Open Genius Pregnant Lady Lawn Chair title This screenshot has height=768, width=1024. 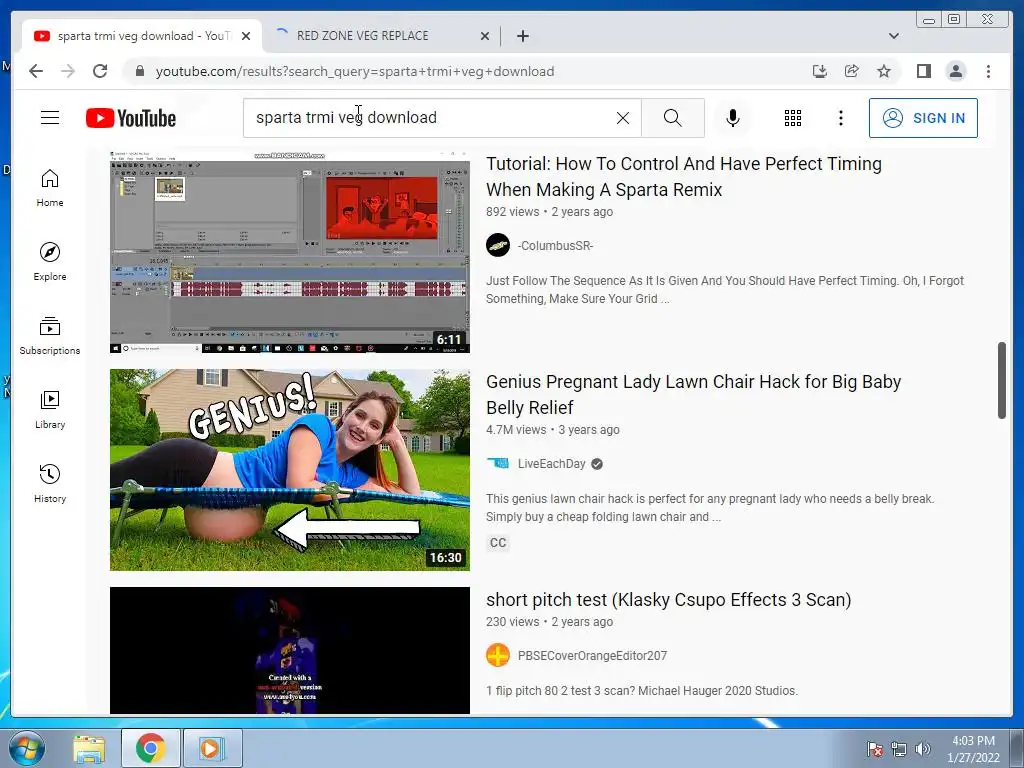(x=694, y=394)
